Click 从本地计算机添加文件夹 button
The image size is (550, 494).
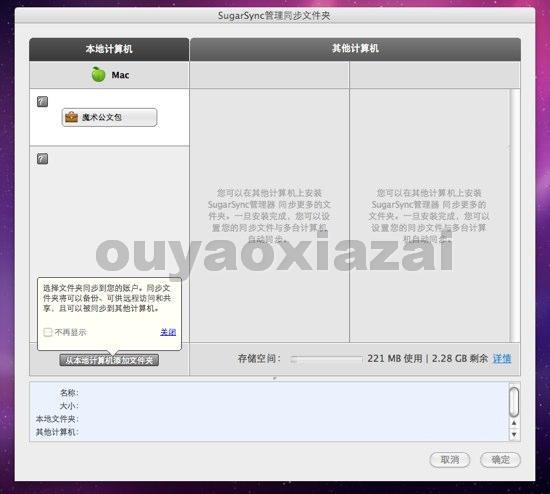(109, 360)
